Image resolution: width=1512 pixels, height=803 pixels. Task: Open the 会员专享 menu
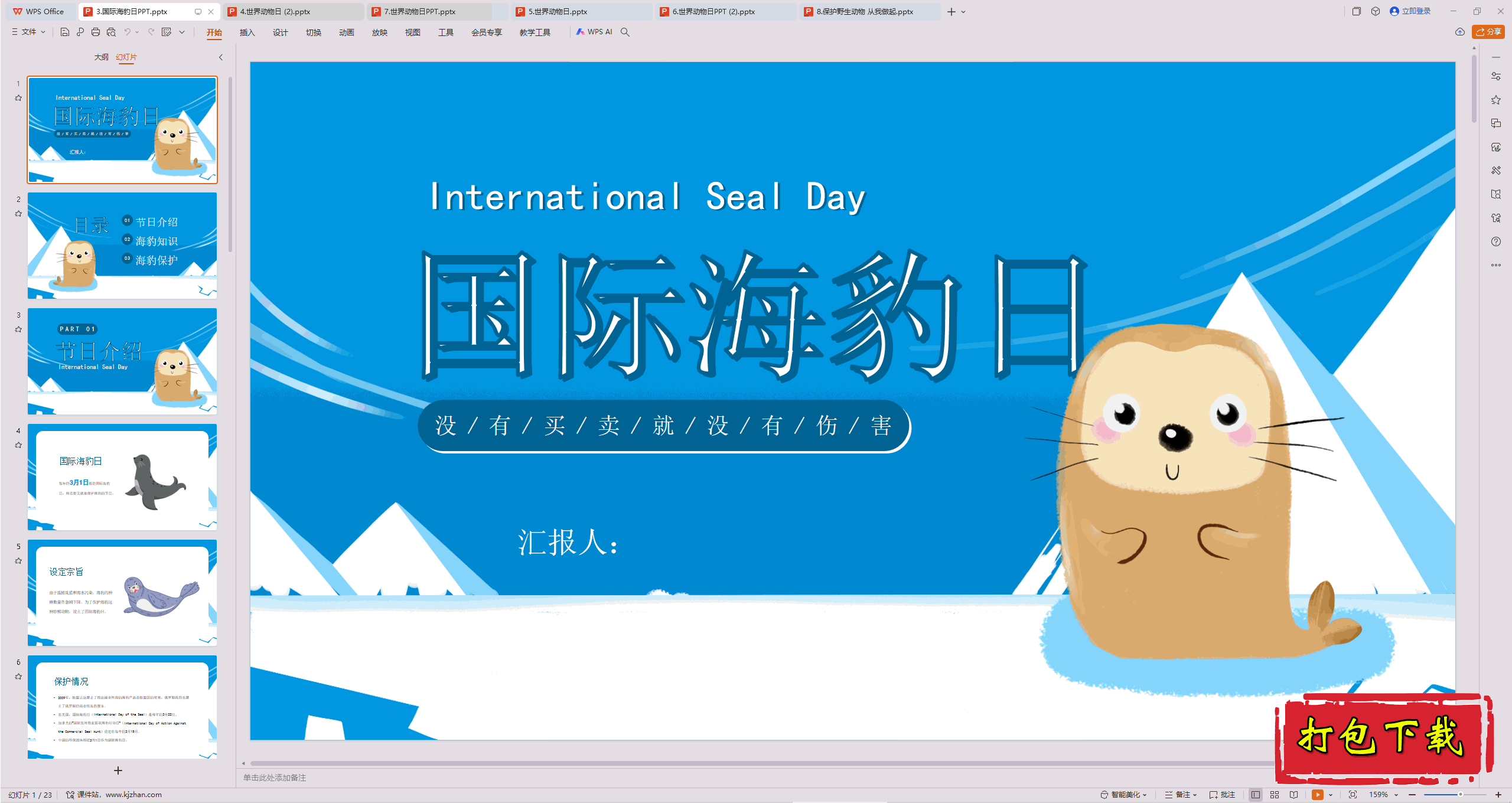click(486, 32)
